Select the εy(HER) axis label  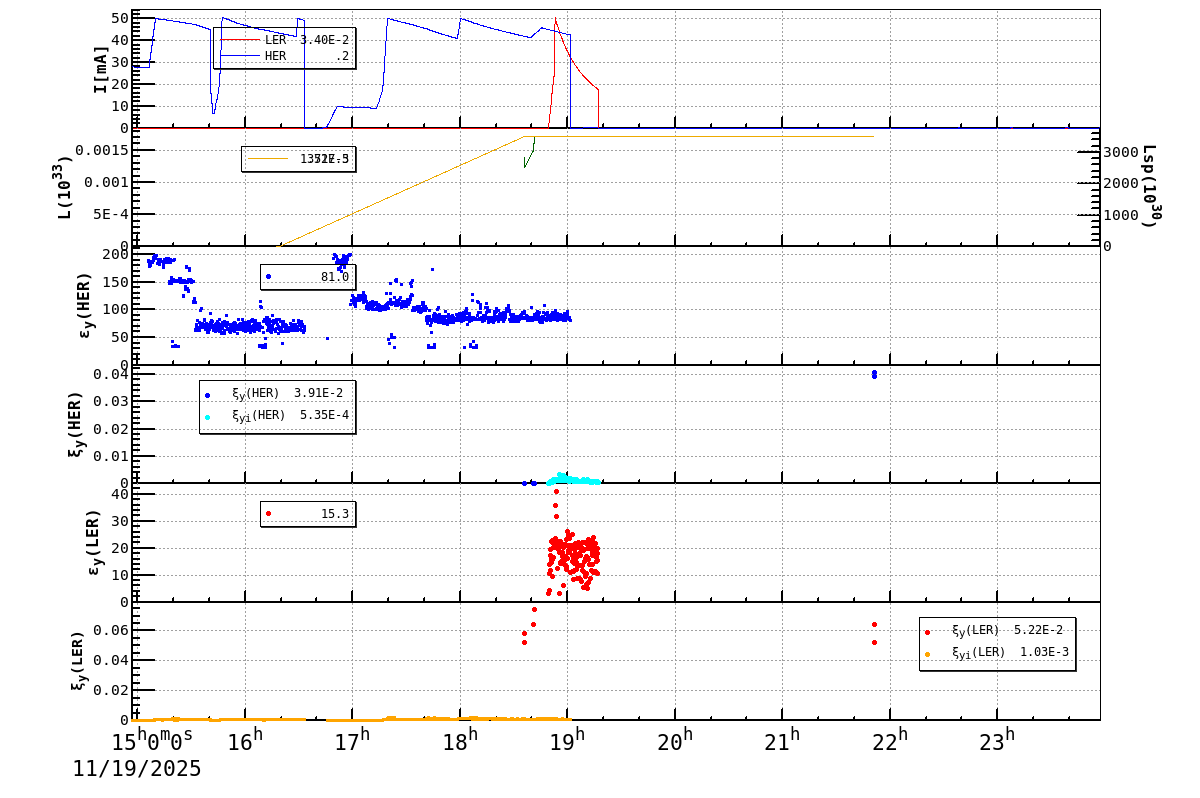pyautogui.click(x=86, y=305)
